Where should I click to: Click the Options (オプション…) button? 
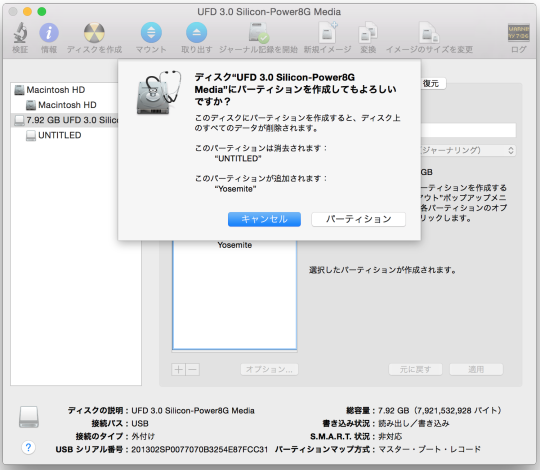[x=269, y=369]
